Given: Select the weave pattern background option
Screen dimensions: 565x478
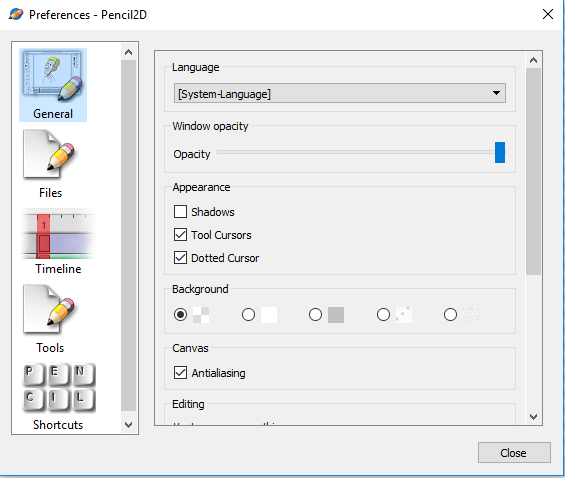Looking at the screenshot, I should click(x=450, y=314).
